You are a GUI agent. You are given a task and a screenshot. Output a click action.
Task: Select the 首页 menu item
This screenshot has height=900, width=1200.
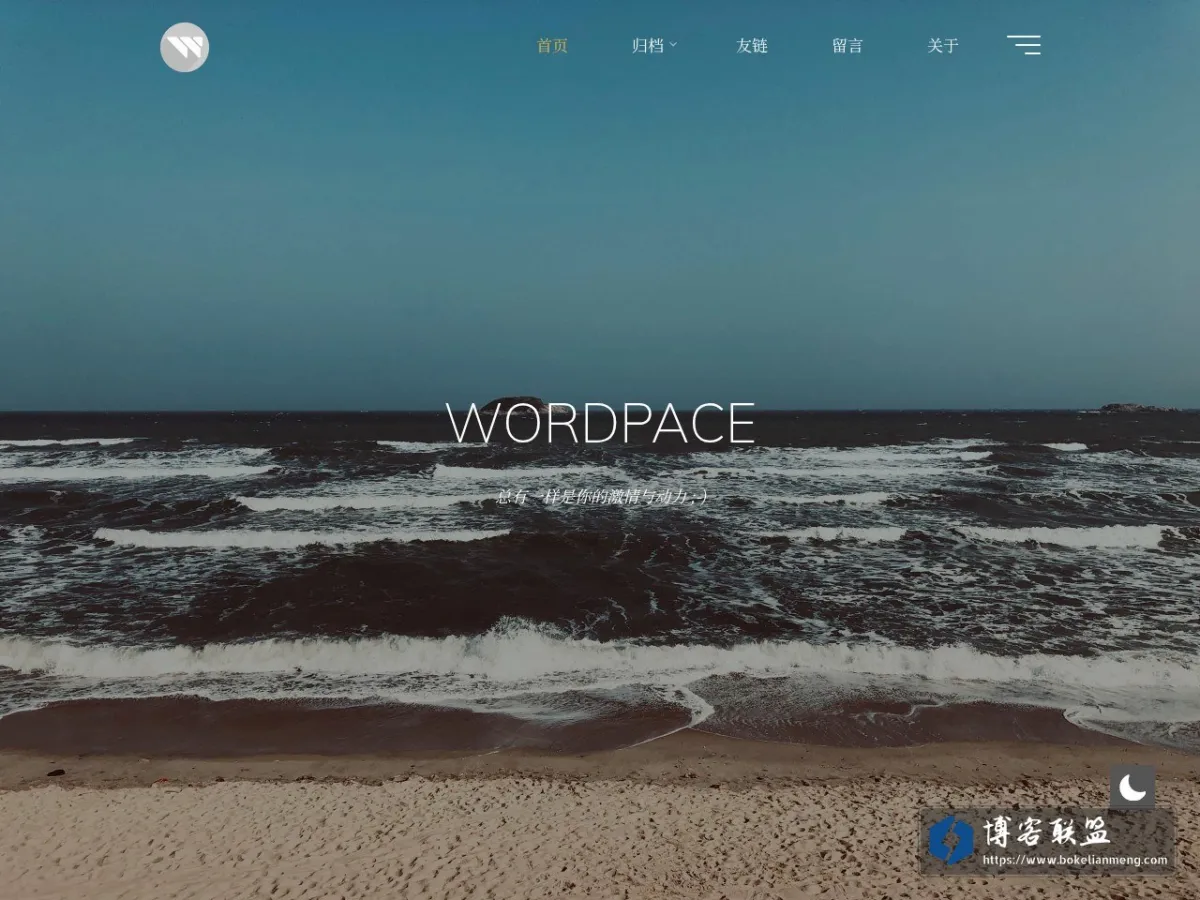(x=552, y=45)
